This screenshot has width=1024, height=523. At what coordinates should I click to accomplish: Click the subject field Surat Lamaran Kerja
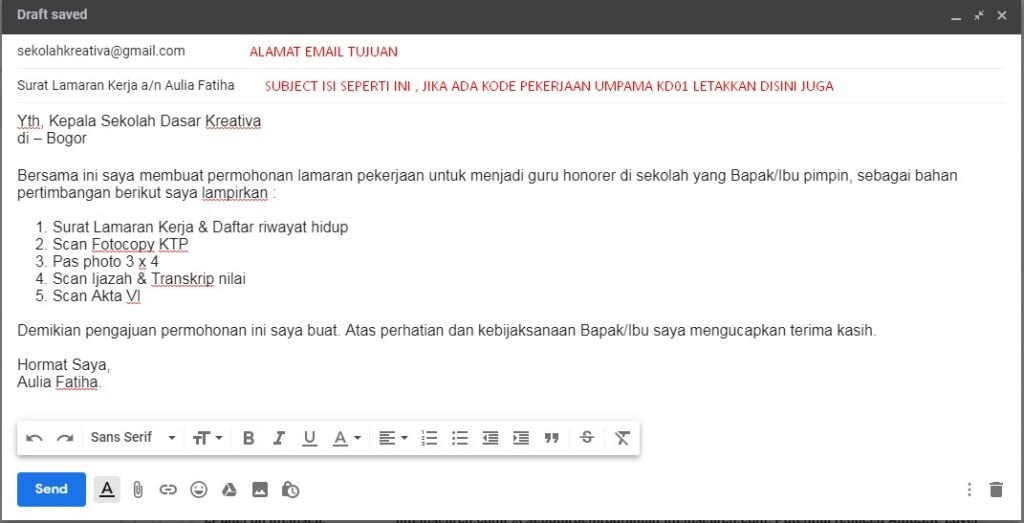125,86
